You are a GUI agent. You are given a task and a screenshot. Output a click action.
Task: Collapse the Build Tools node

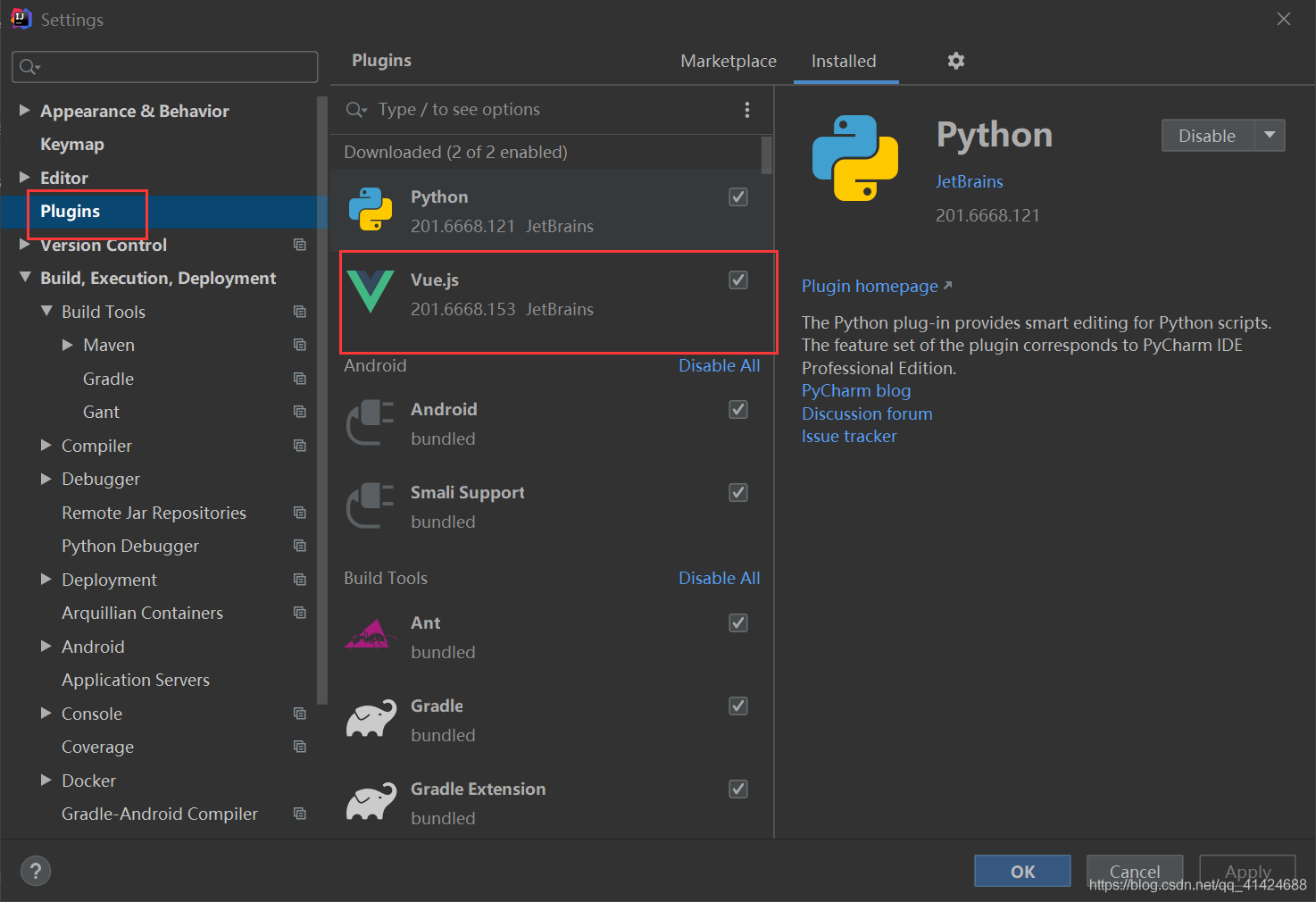pyautogui.click(x=46, y=311)
